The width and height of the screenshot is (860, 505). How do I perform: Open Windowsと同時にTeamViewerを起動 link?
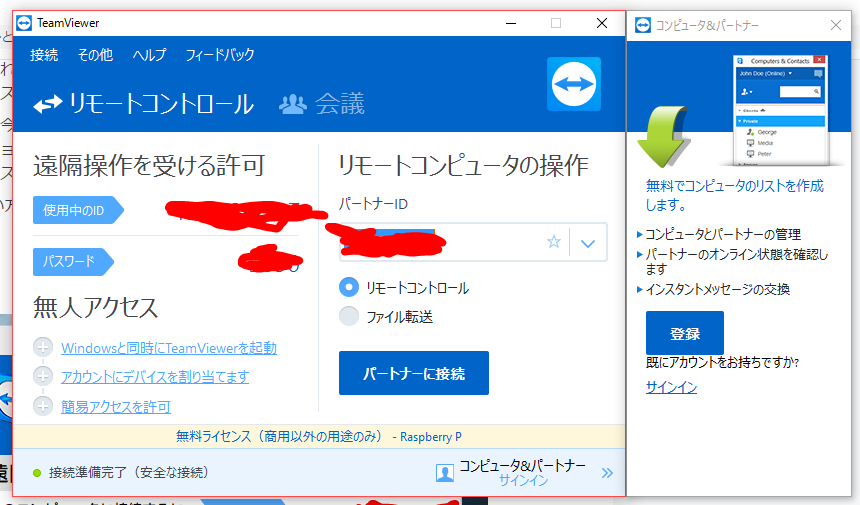click(x=169, y=348)
